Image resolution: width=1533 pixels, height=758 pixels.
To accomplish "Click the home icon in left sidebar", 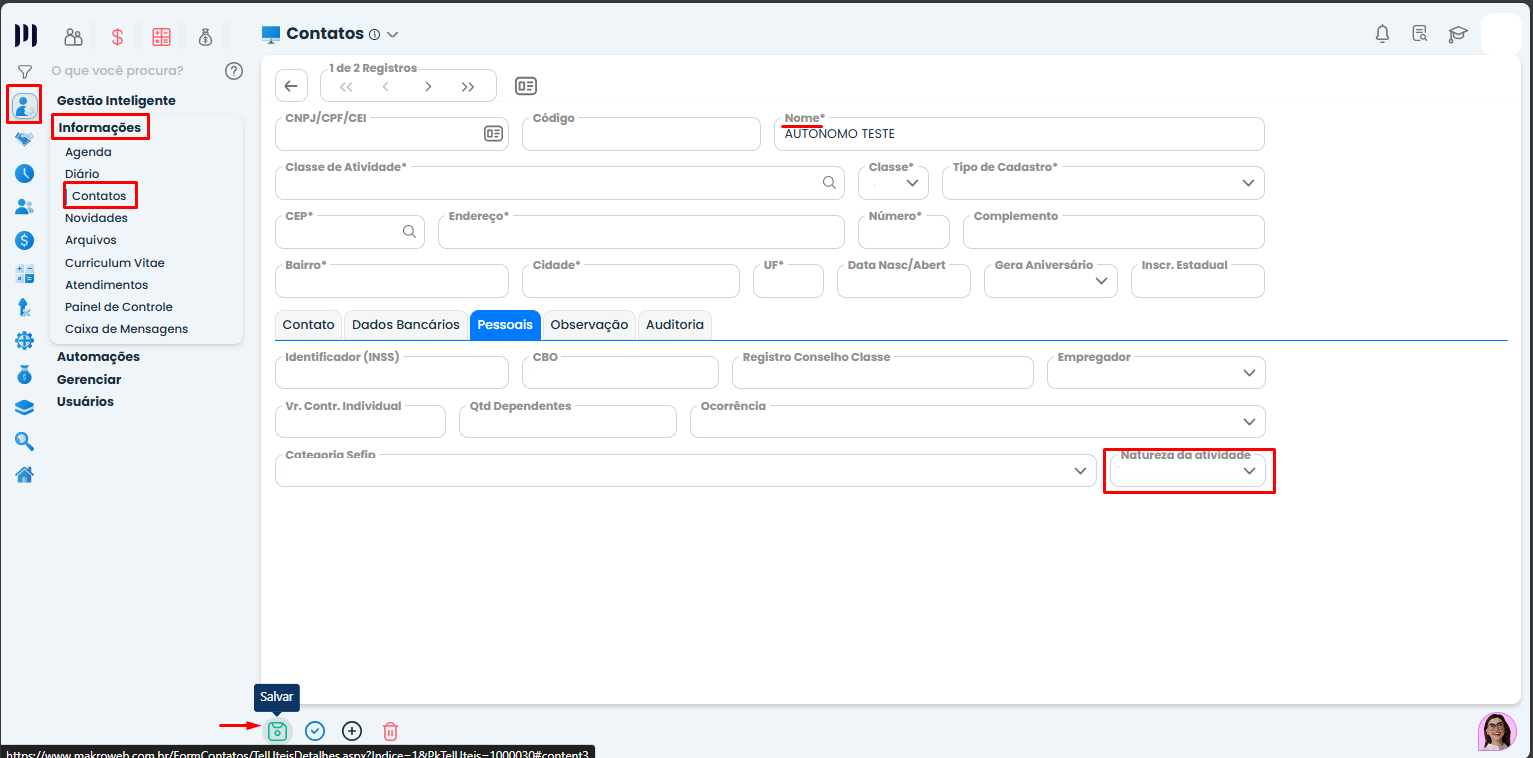I will point(25,474).
